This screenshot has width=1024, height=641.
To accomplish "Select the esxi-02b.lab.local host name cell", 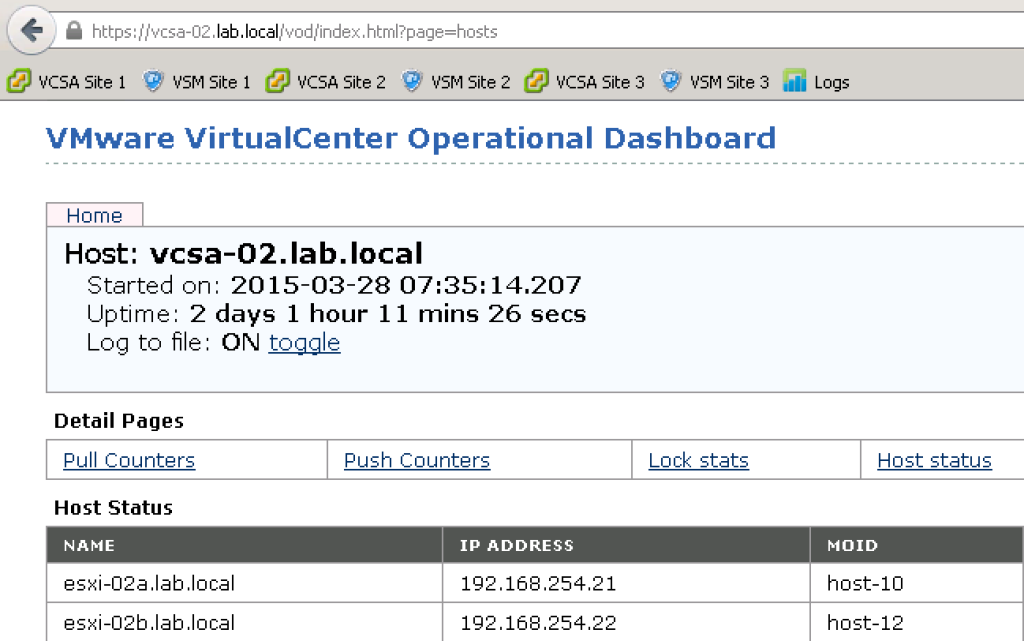I will 244,622.
